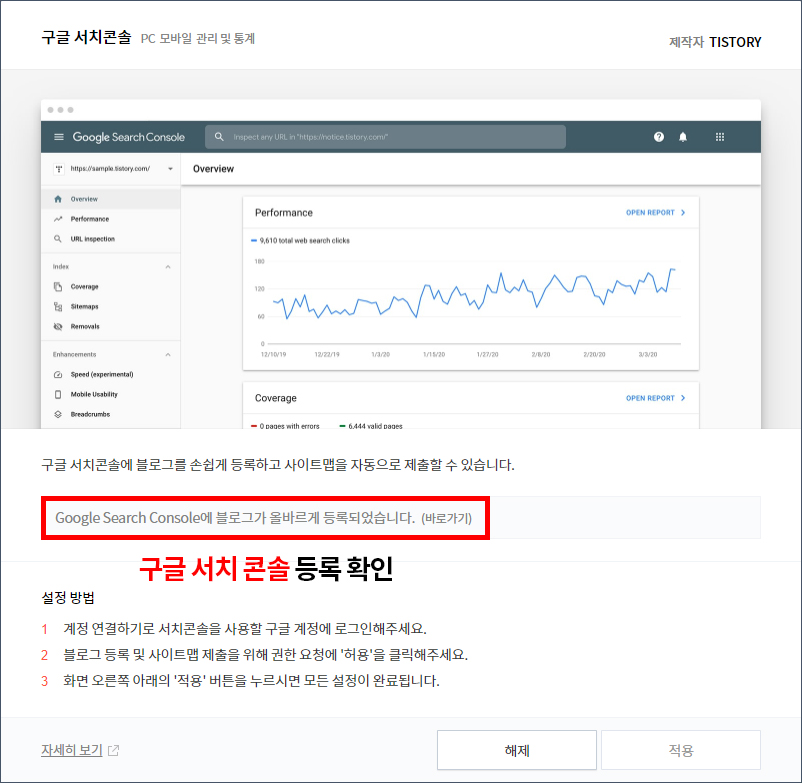The height and width of the screenshot is (783, 802).
Task: Open the notifications bell icon
Action: click(x=683, y=137)
